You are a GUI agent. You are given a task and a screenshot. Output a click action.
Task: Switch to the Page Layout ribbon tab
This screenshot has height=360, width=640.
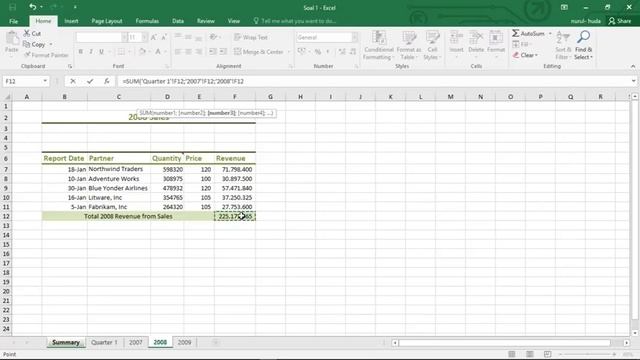point(107,21)
